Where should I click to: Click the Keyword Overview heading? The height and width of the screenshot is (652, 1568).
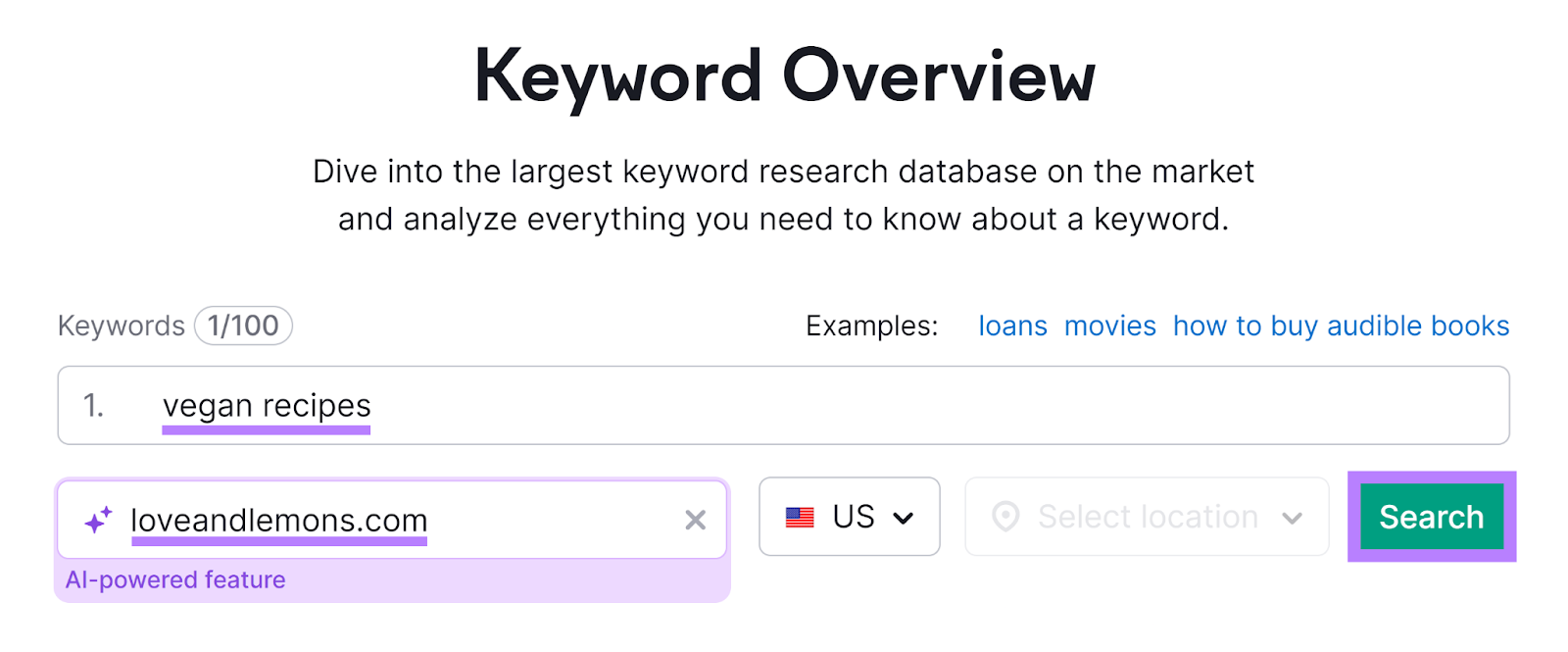(x=784, y=74)
